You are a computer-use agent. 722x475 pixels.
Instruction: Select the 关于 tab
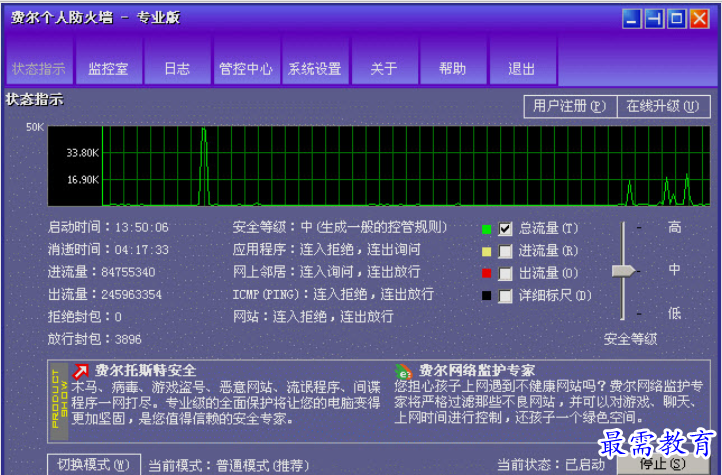(384, 61)
